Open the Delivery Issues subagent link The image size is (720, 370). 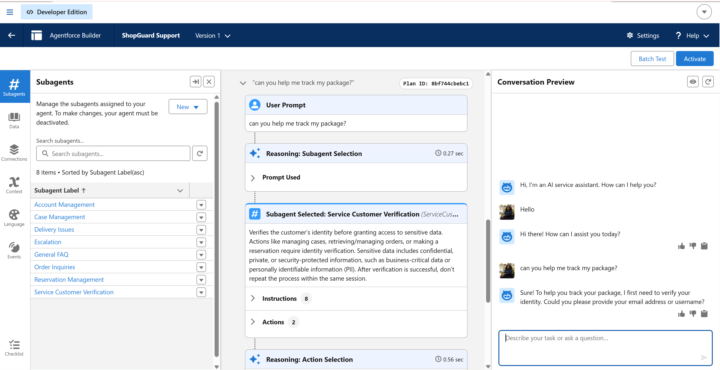[54, 230]
